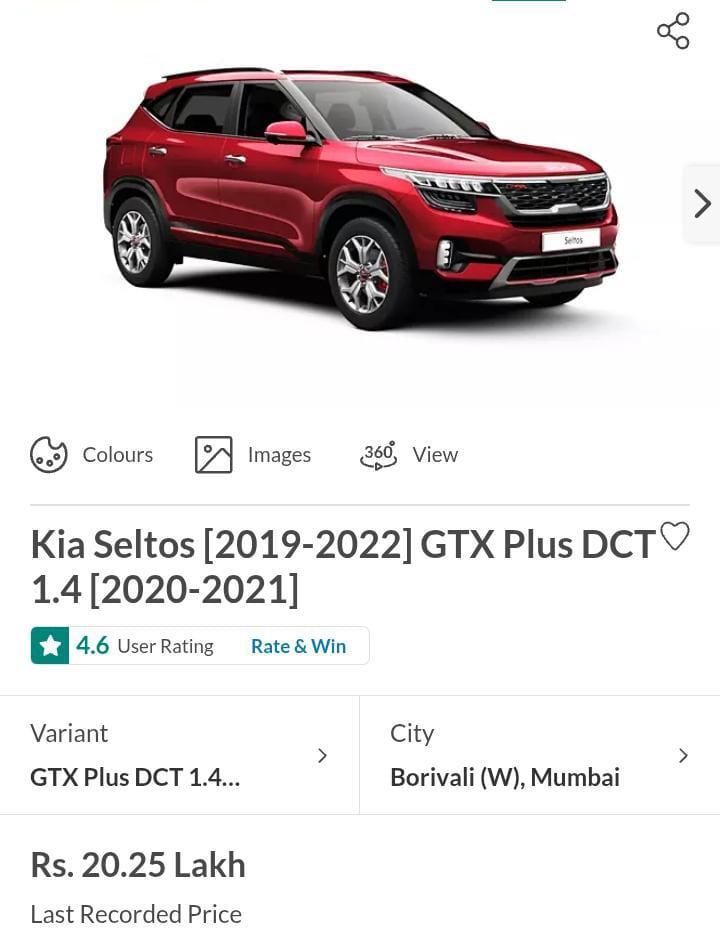Select the Images label
720x946 pixels.
pyautogui.click(x=279, y=455)
